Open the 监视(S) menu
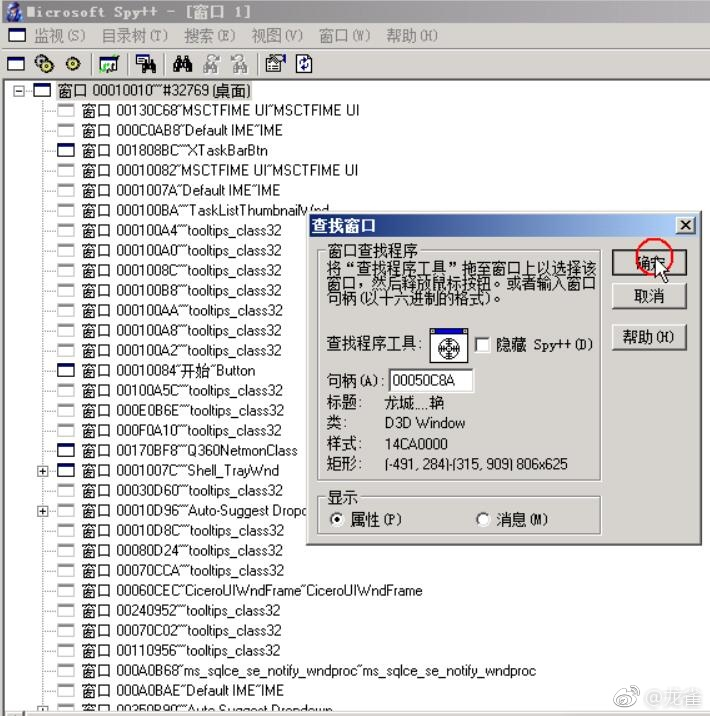This screenshot has width=710, height=716. click(x=60, y=36)
